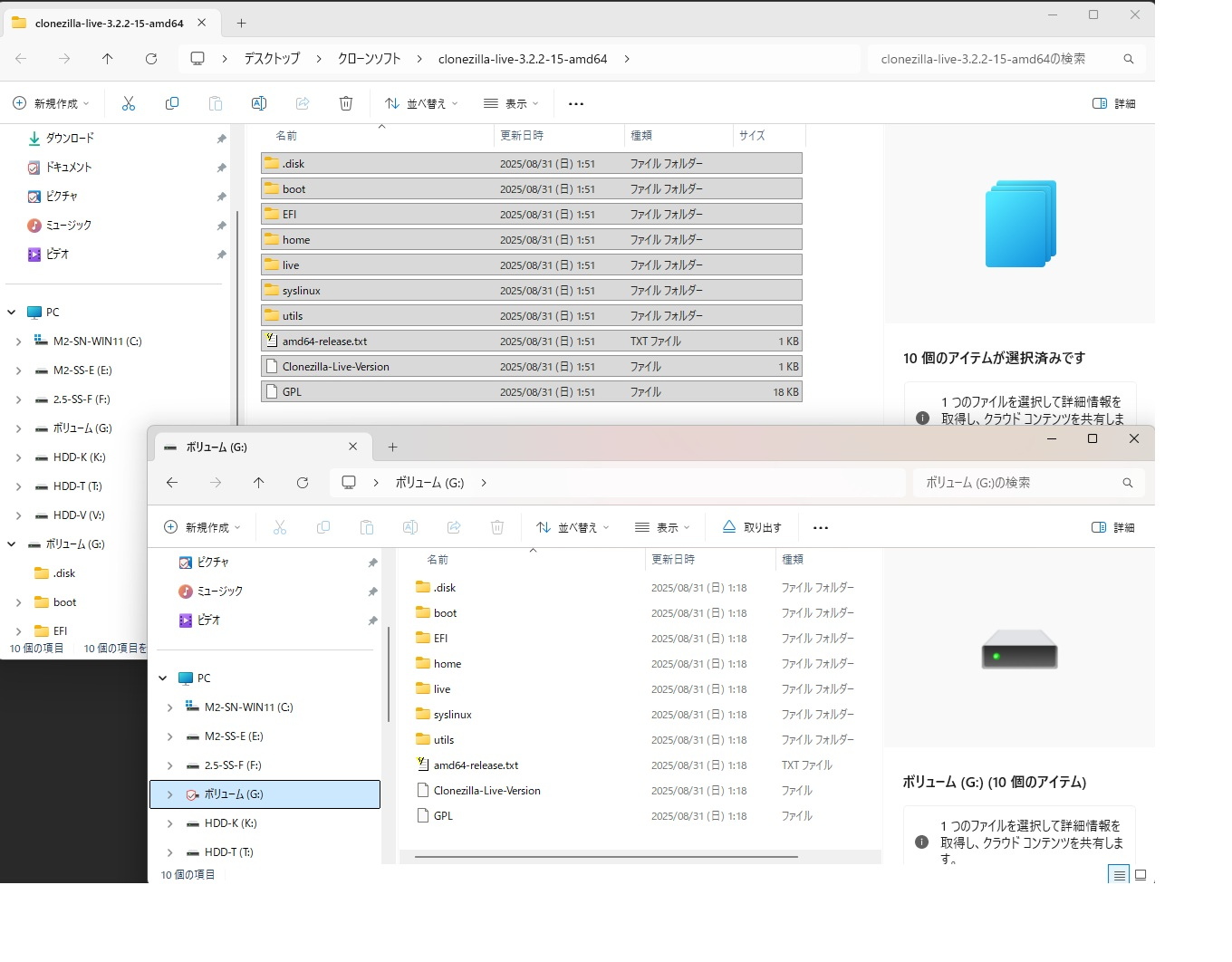Switch to large icons view in G: window
The width and height of the screenshot is (1232, 962).
(x=1141, y=875)
